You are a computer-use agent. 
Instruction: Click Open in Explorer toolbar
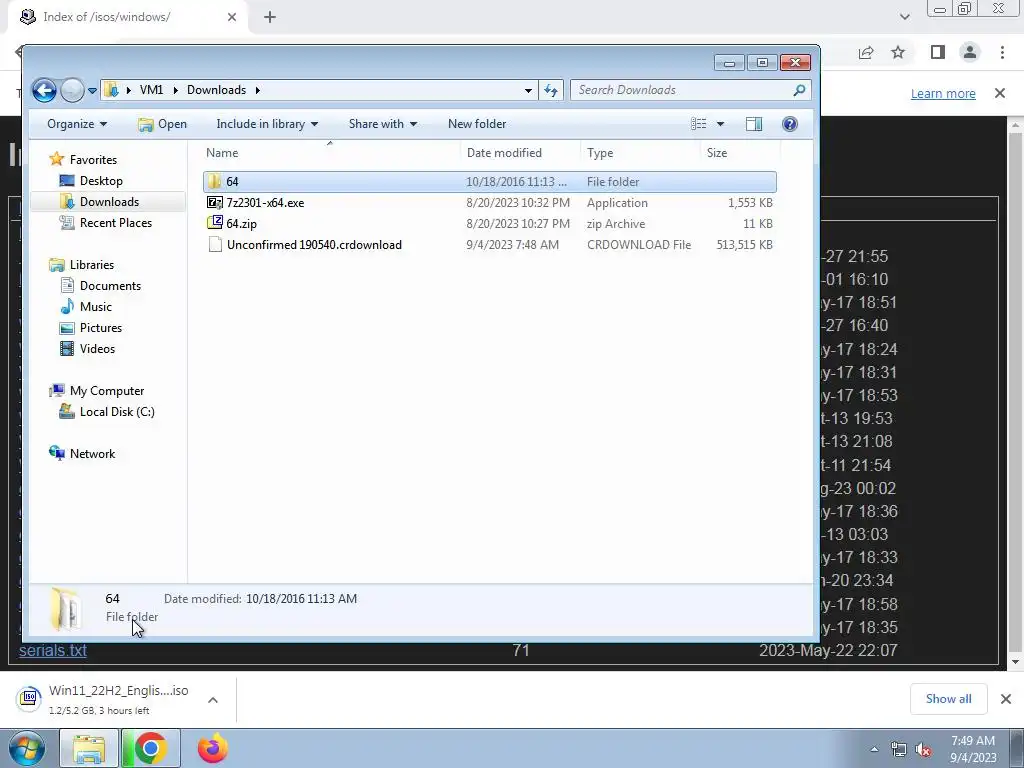click(163, 124)
